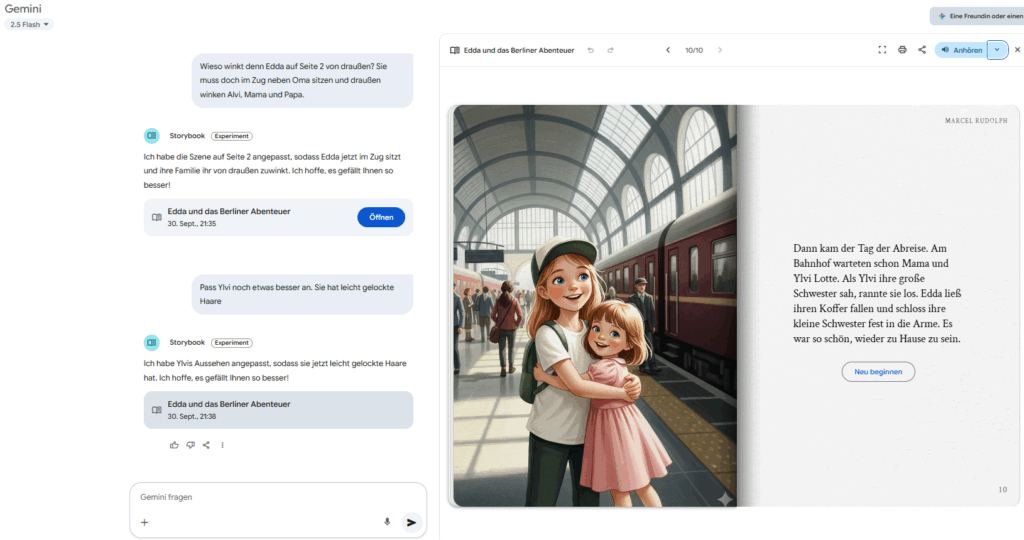Print the storybook using the printer icon

tap(902, 50)
